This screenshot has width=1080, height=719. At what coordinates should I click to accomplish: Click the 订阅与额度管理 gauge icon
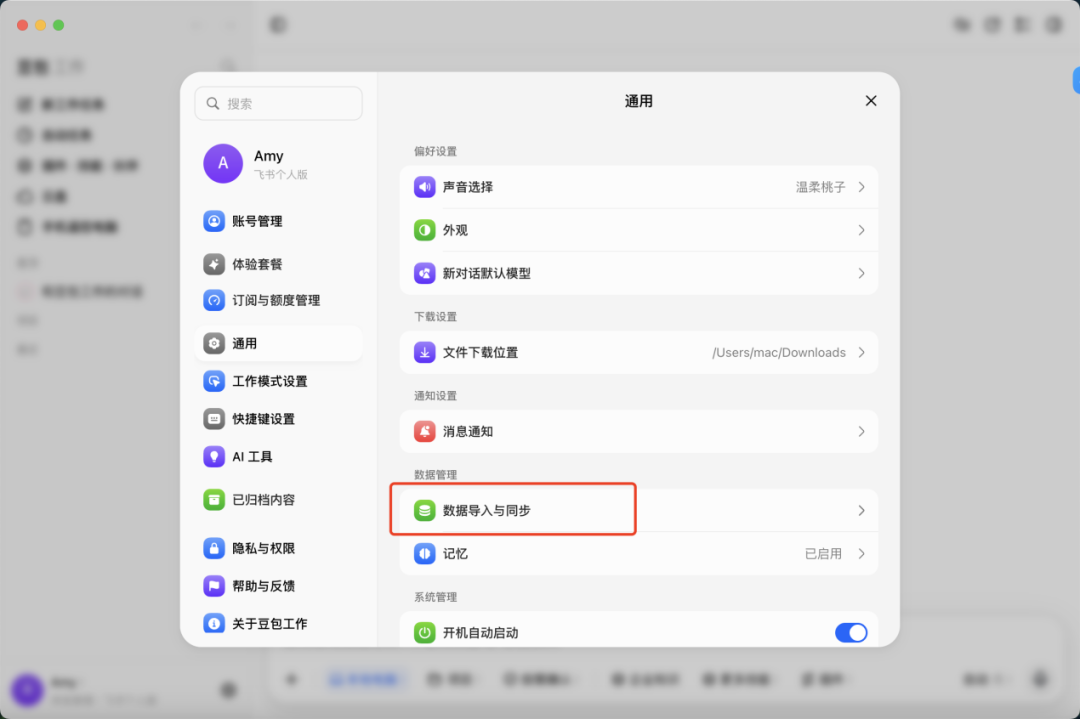[x=214, y=300]
